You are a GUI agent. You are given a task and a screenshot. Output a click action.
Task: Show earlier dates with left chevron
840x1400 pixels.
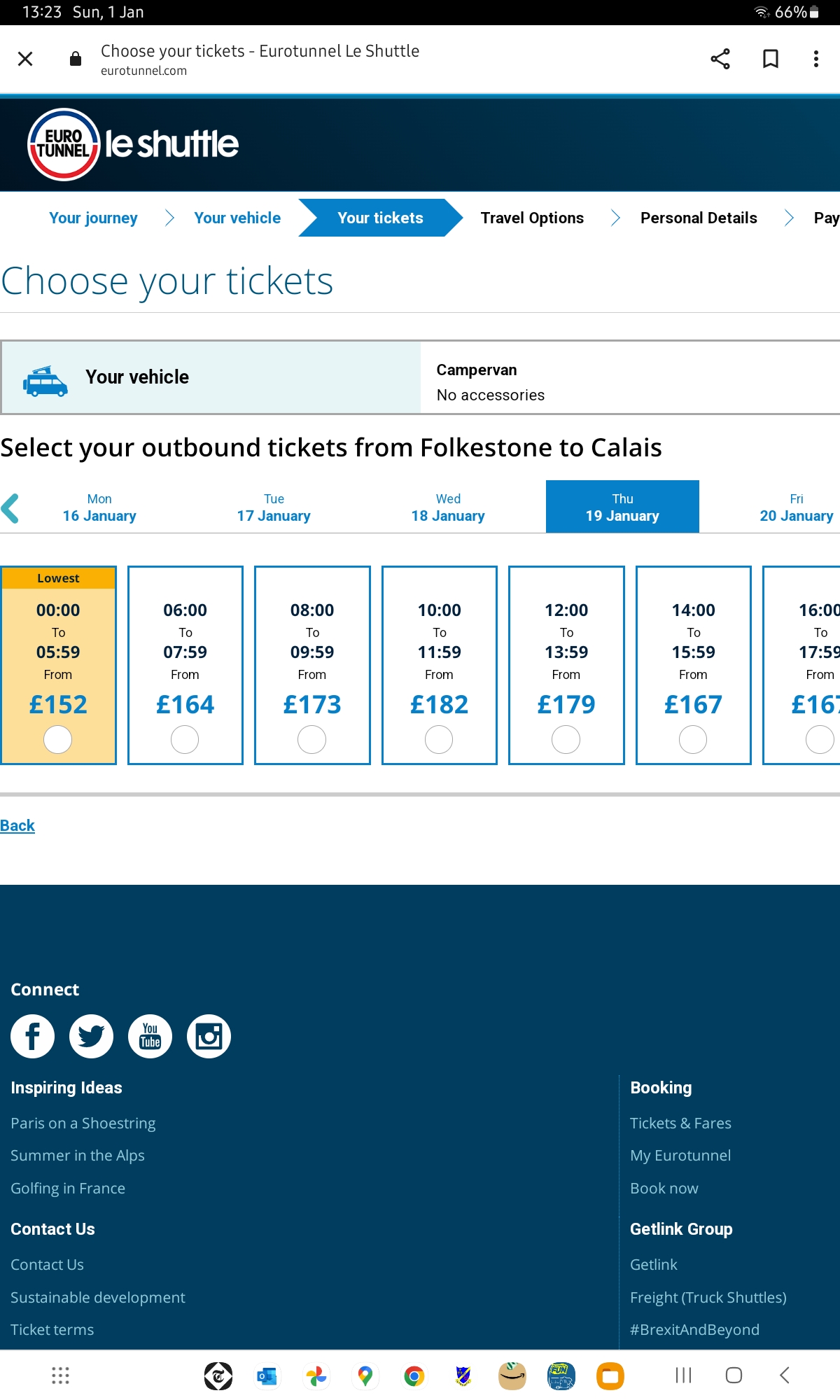pyautogui.click(x=10, y=508)
